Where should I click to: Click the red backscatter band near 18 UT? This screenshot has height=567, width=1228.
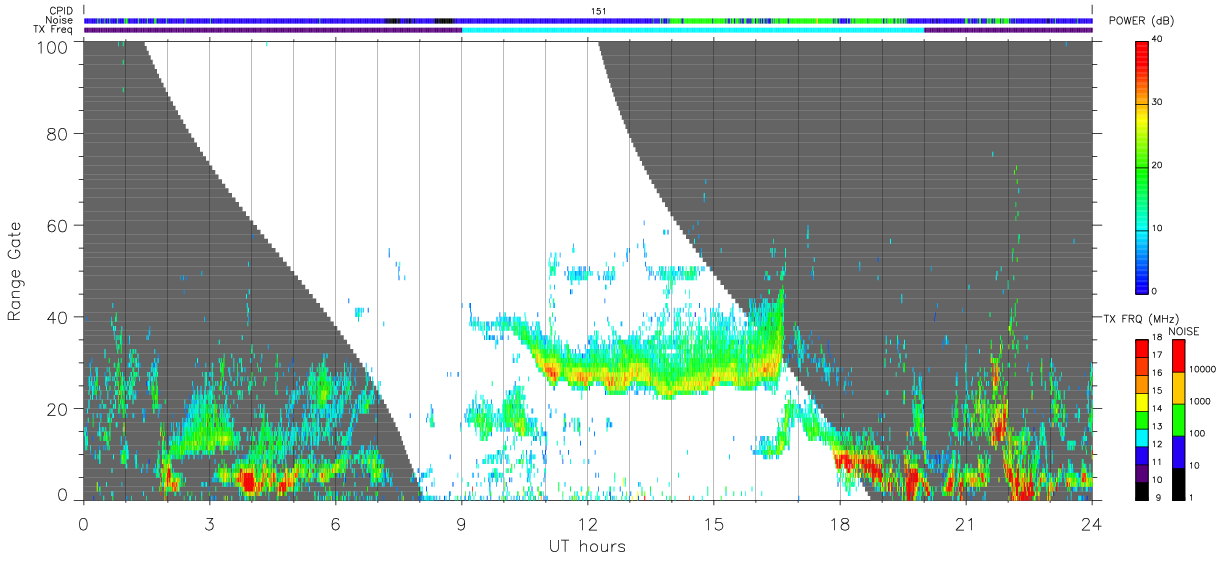[x=858, y=464]
